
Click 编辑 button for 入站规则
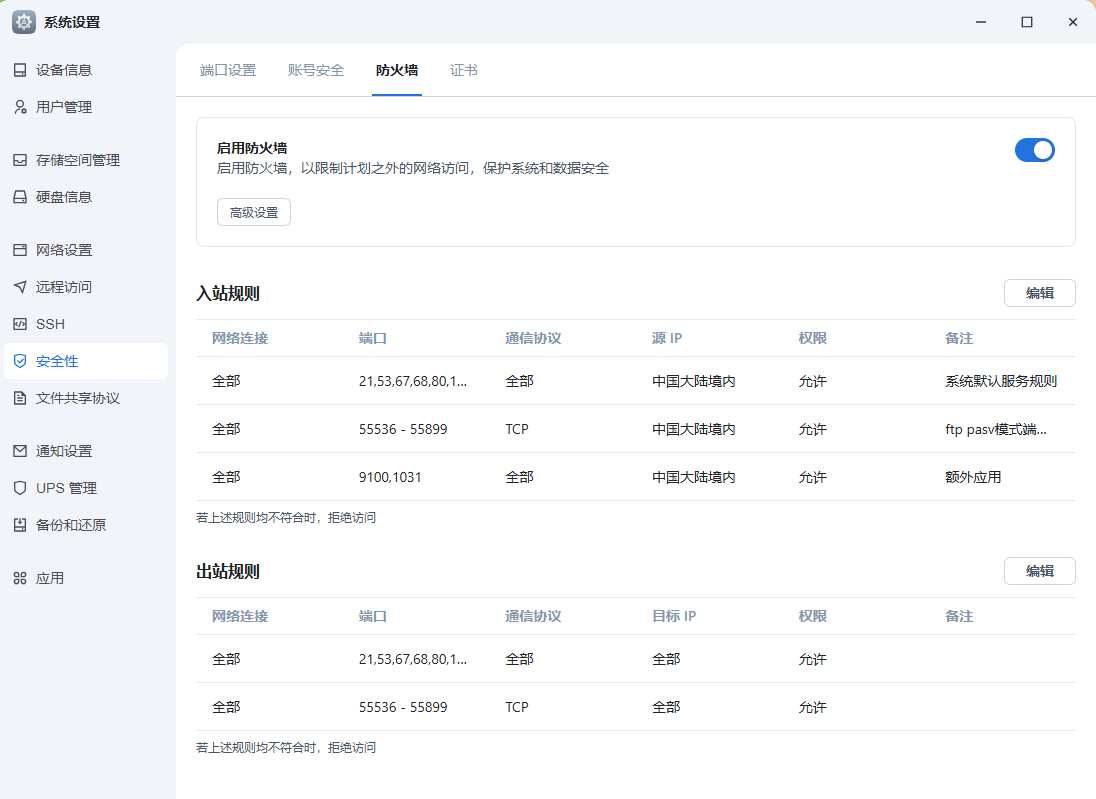[1039, 293]
